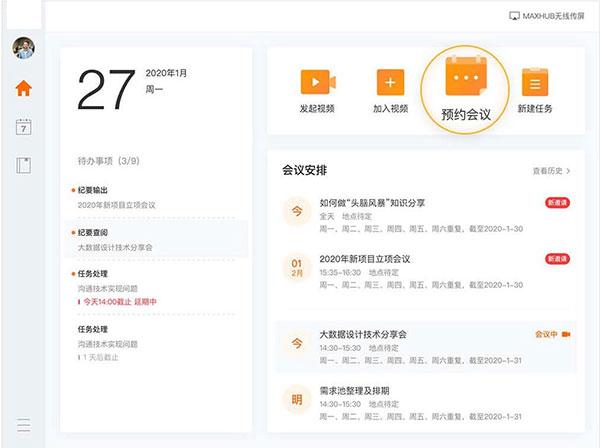600x448 pixels.
Task: Open meeting 如何做"头脑风暴"知识分享
Action: click(372, 203)
